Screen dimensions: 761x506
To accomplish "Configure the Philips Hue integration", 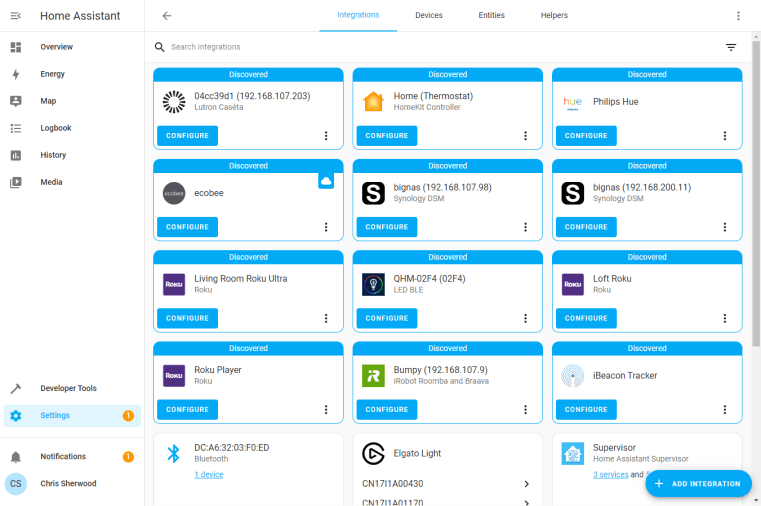I will pos(586,136).
